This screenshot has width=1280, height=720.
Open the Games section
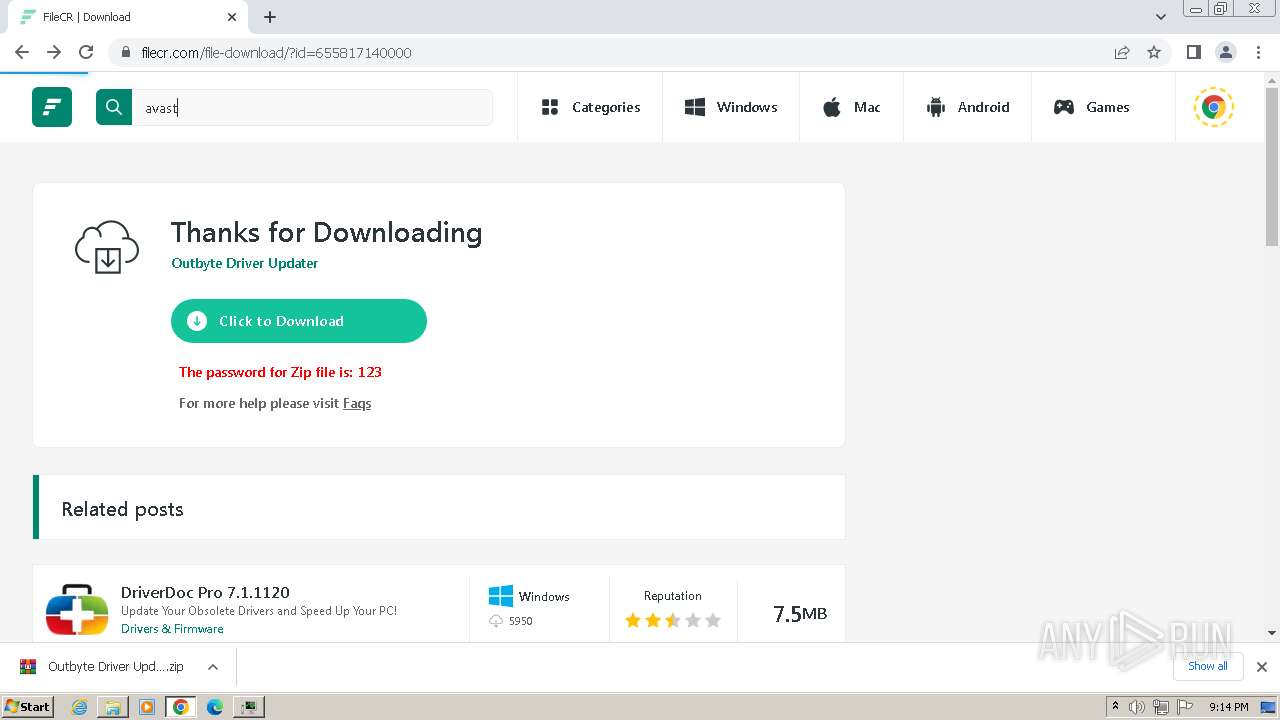coord(1091,107)
